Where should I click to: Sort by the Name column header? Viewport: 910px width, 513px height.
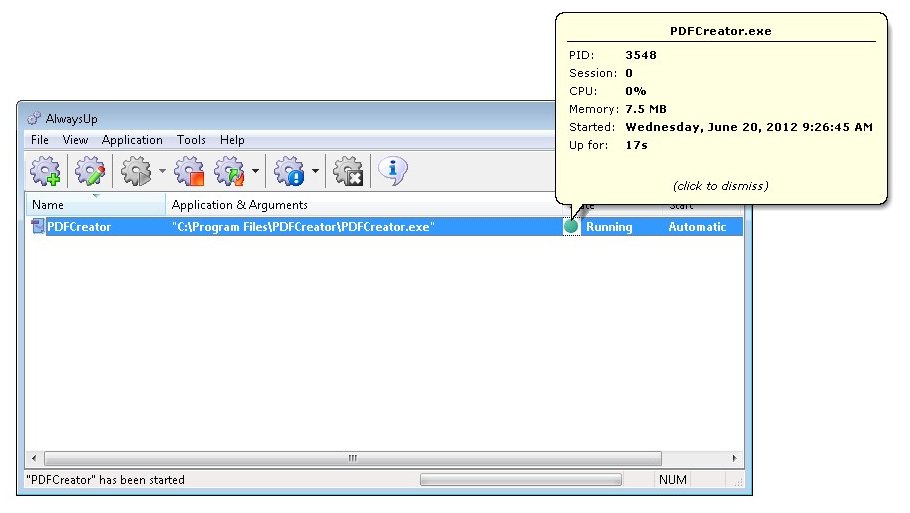point(96,205)
